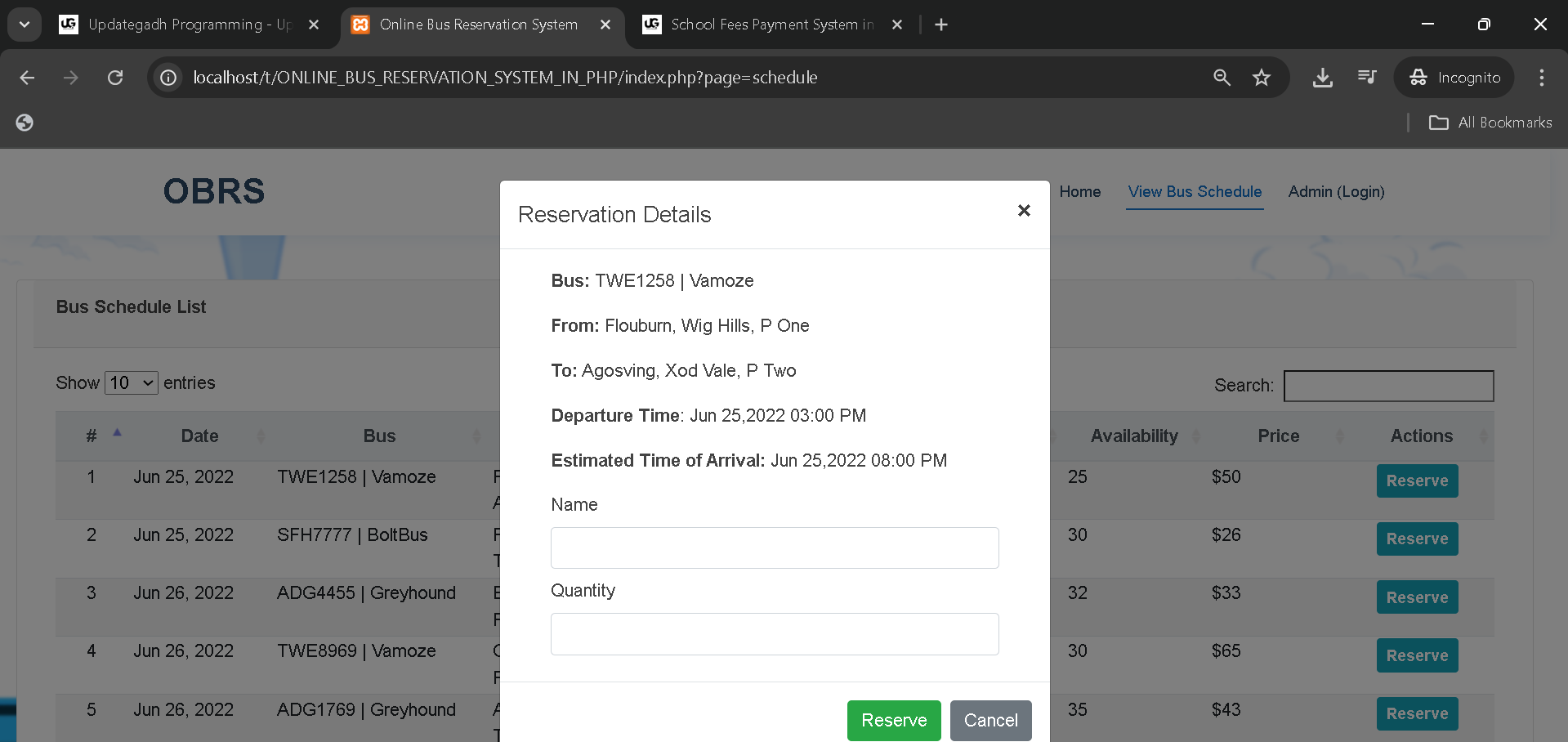Reload the page using the refresh icon

tap(115, 78)
